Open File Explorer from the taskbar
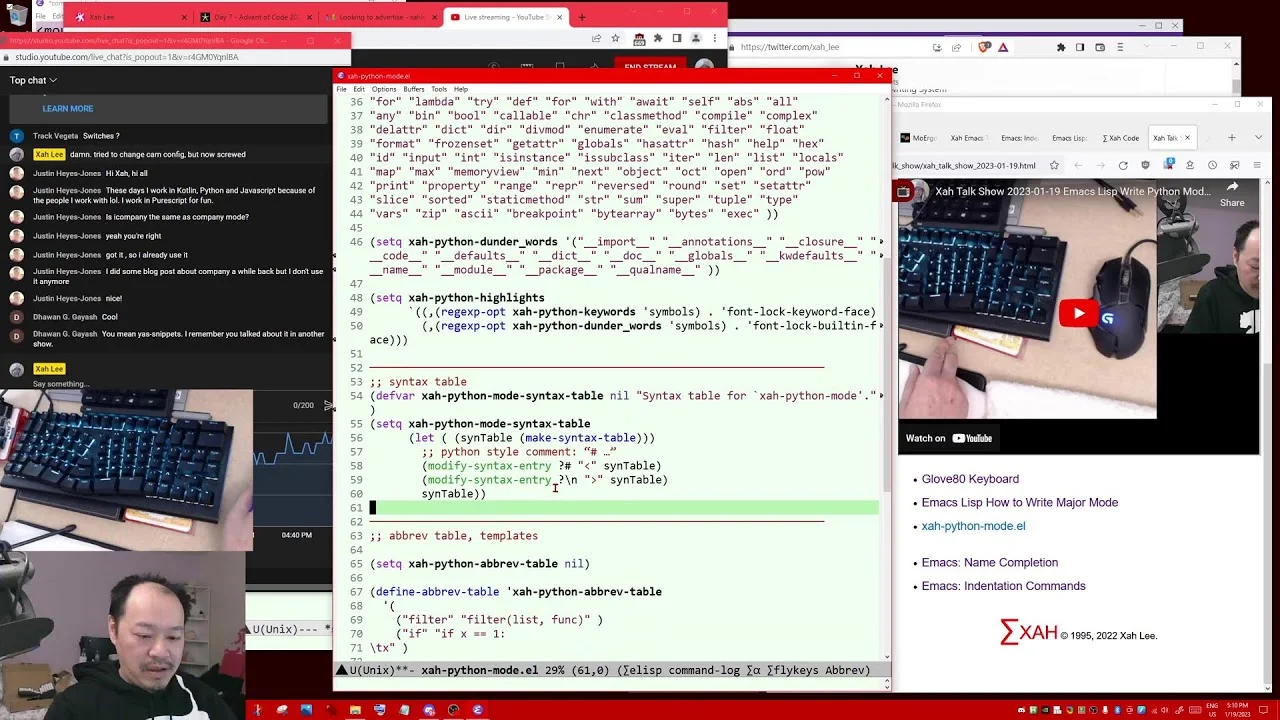This screenshot has width=1280, height=720. (x=355, y=710)
